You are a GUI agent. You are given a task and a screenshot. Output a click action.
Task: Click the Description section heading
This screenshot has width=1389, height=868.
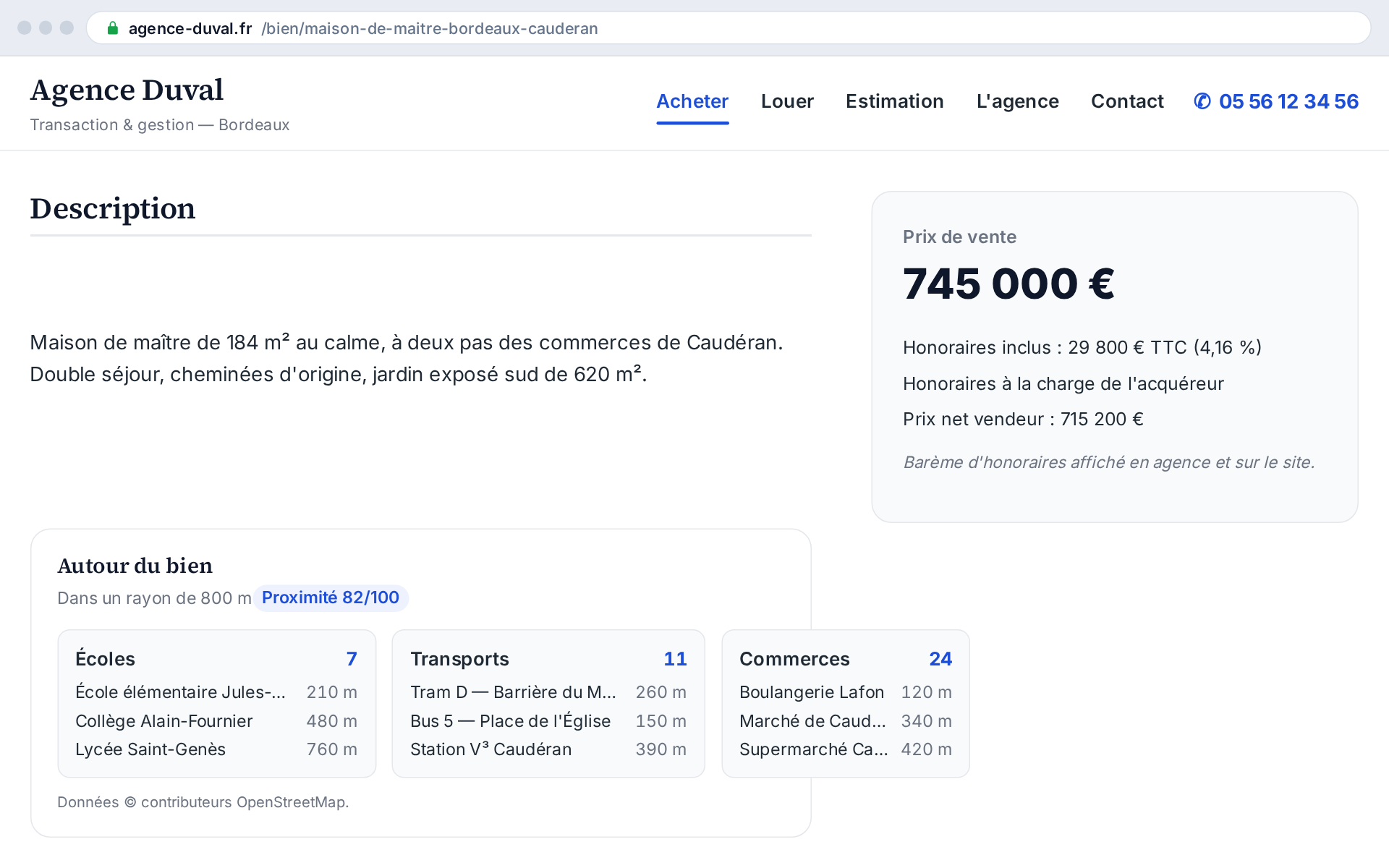click(x=113, y=208)
